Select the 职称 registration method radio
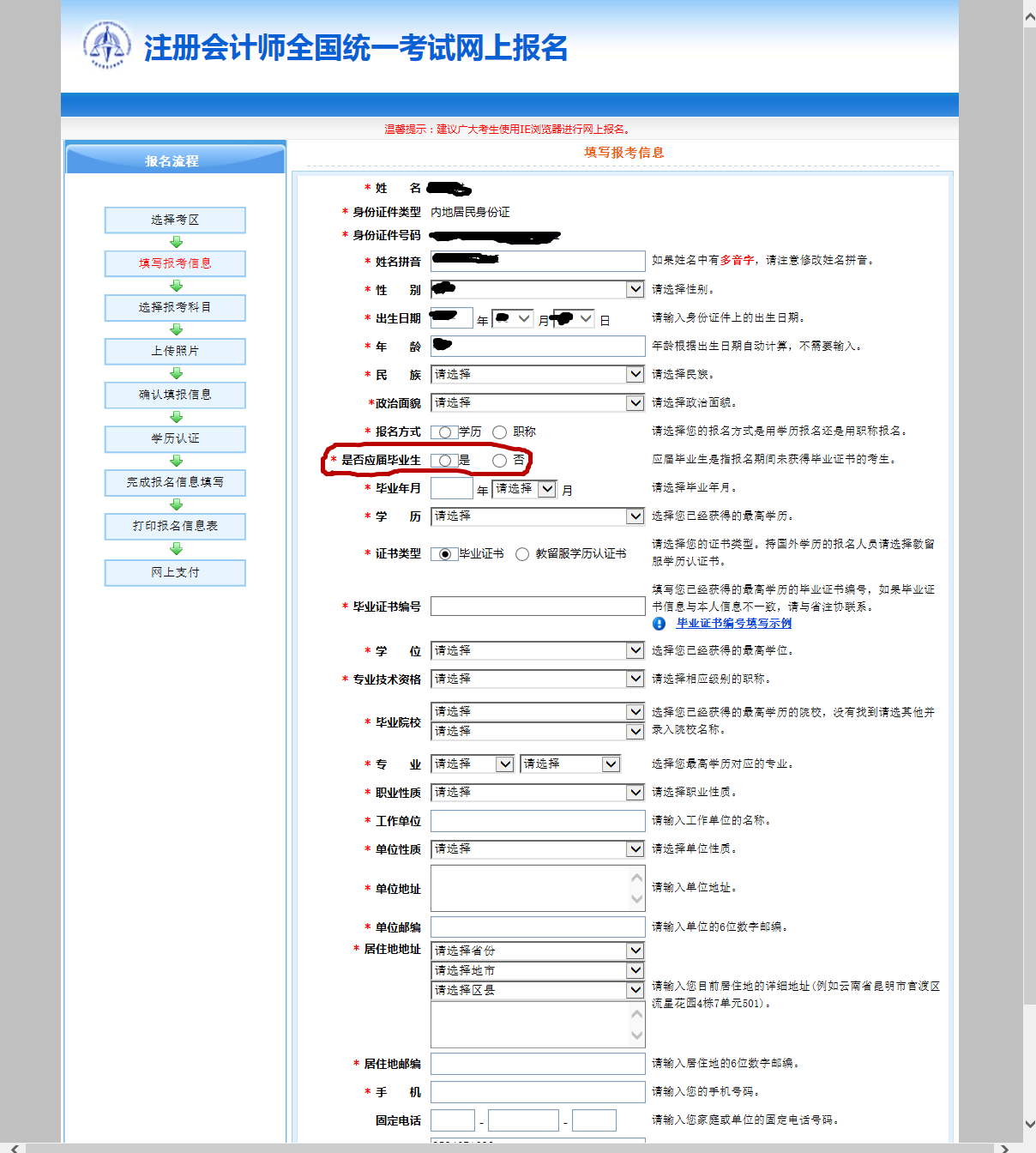 click(x=499, y=432)
